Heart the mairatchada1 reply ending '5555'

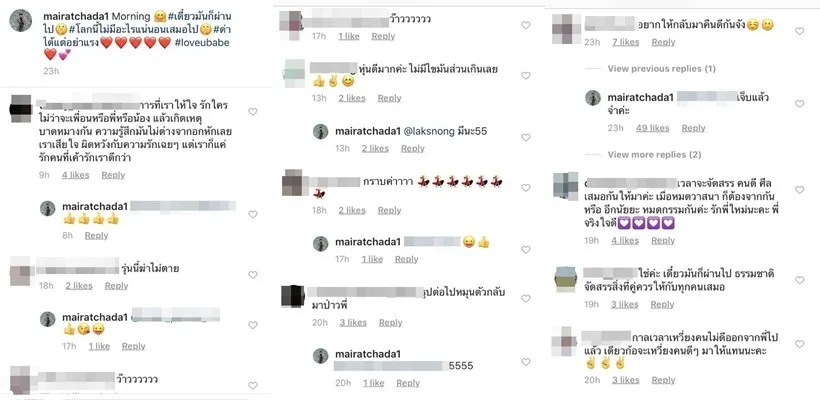point(526,361)
